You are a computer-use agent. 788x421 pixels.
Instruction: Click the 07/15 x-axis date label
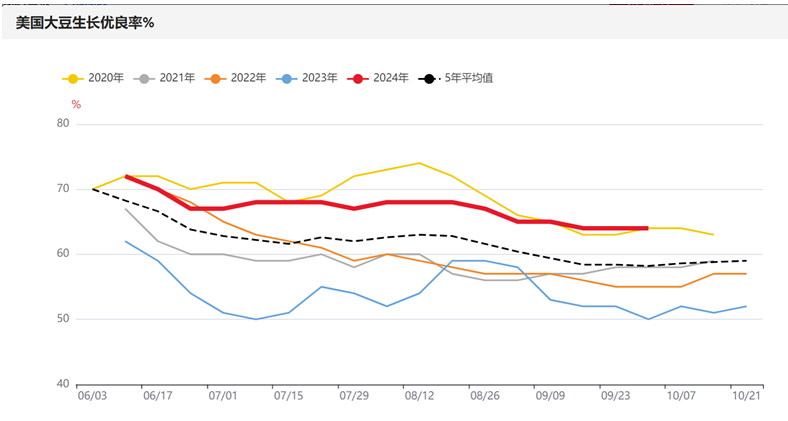coord(288,396)
